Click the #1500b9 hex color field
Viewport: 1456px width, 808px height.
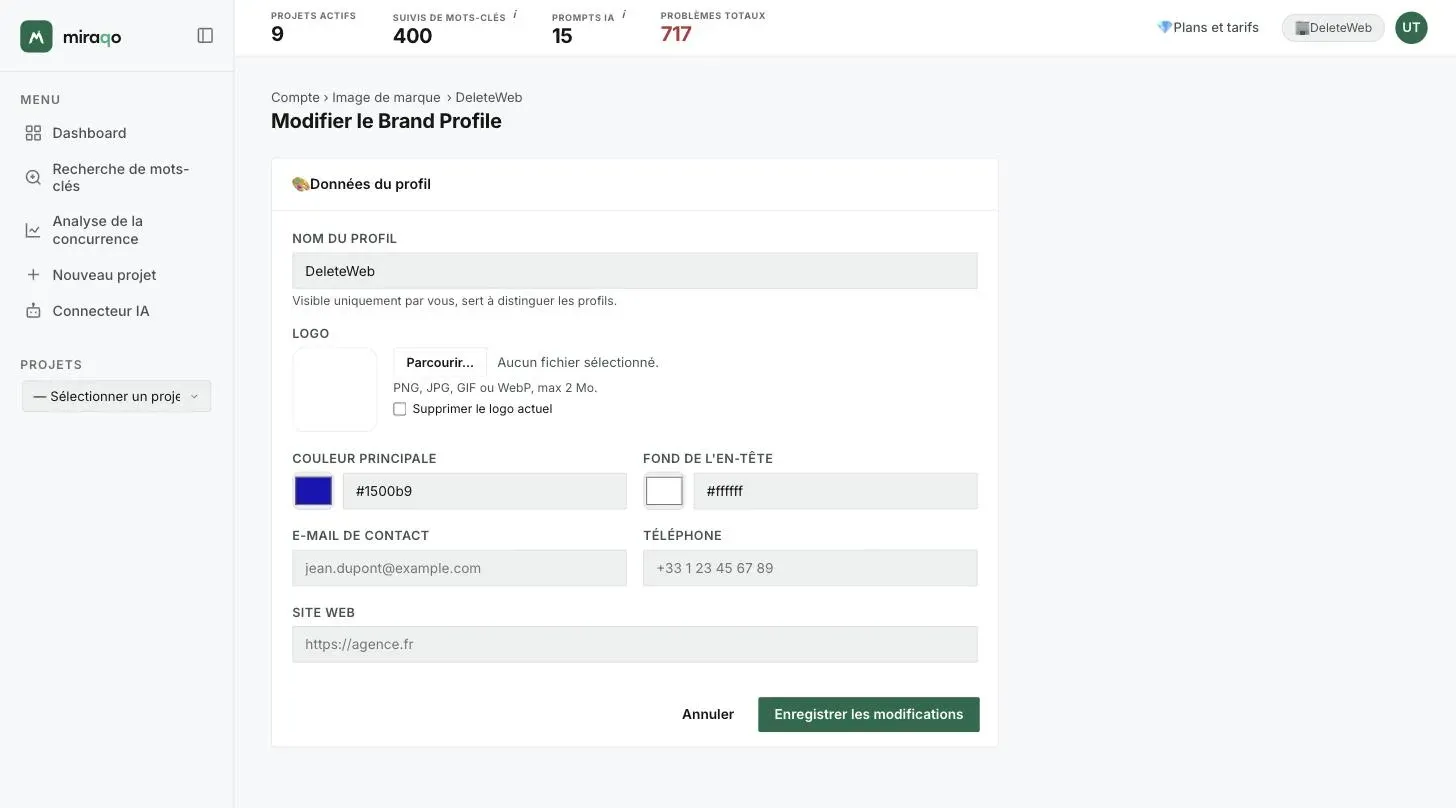tap(485, 491)
